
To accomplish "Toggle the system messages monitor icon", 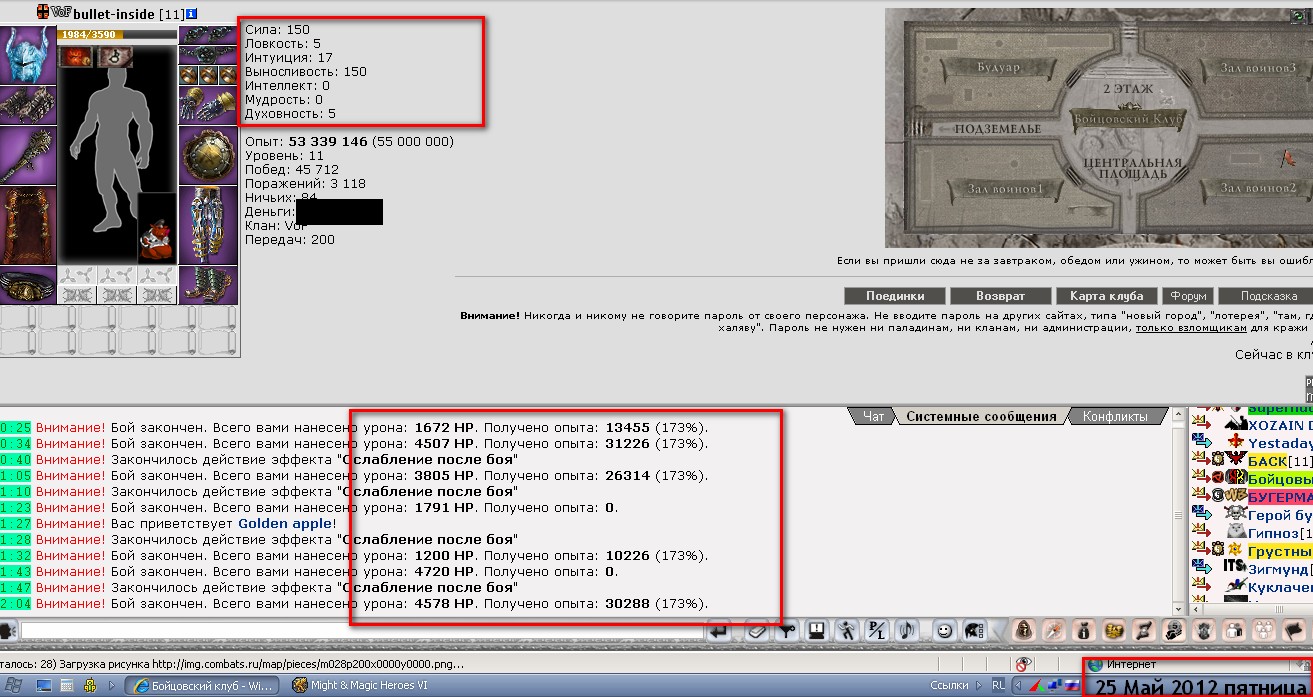I will click(x=816, y=630).
